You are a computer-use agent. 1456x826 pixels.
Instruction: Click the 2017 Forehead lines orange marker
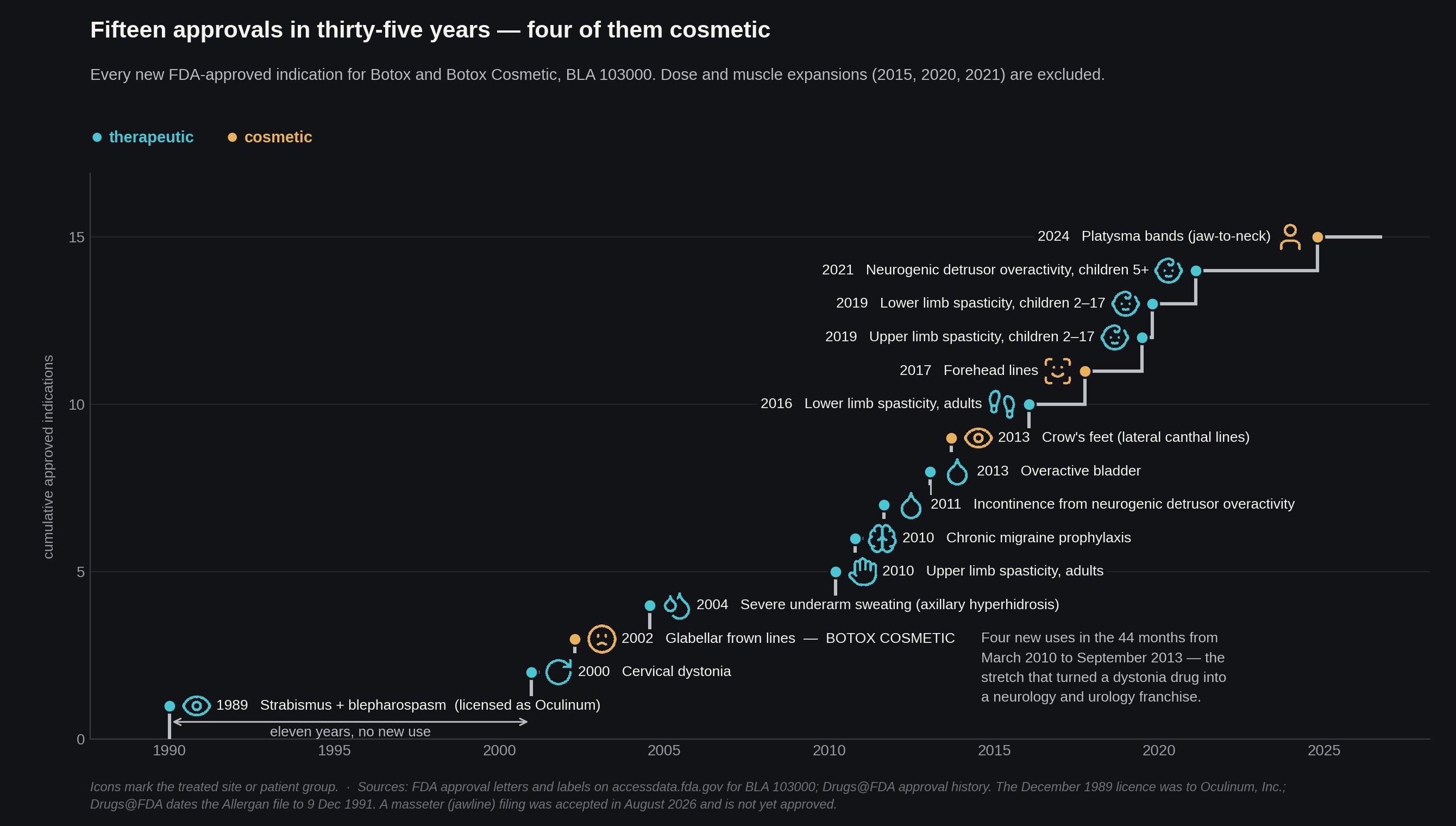pos(1085,371)
